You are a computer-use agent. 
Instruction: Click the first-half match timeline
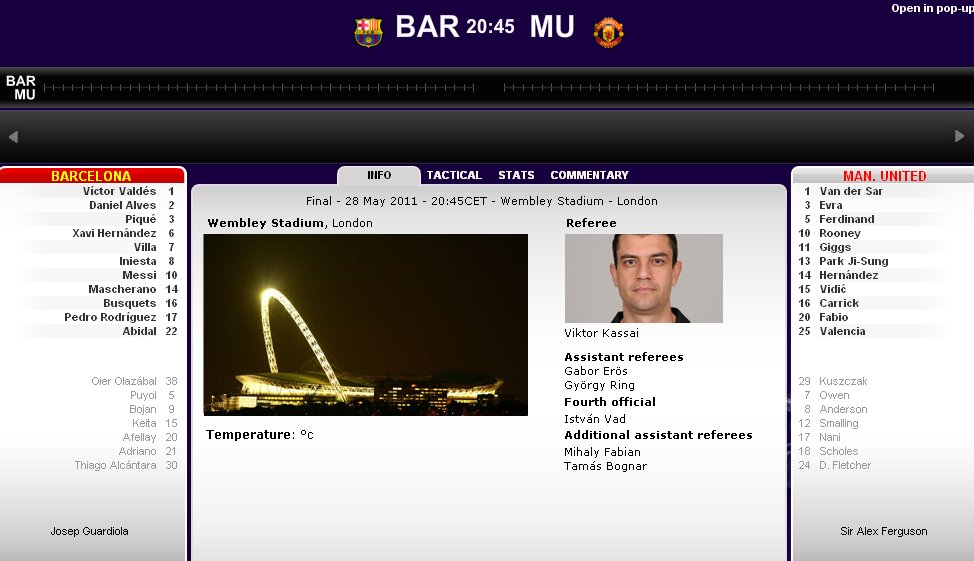259,88
